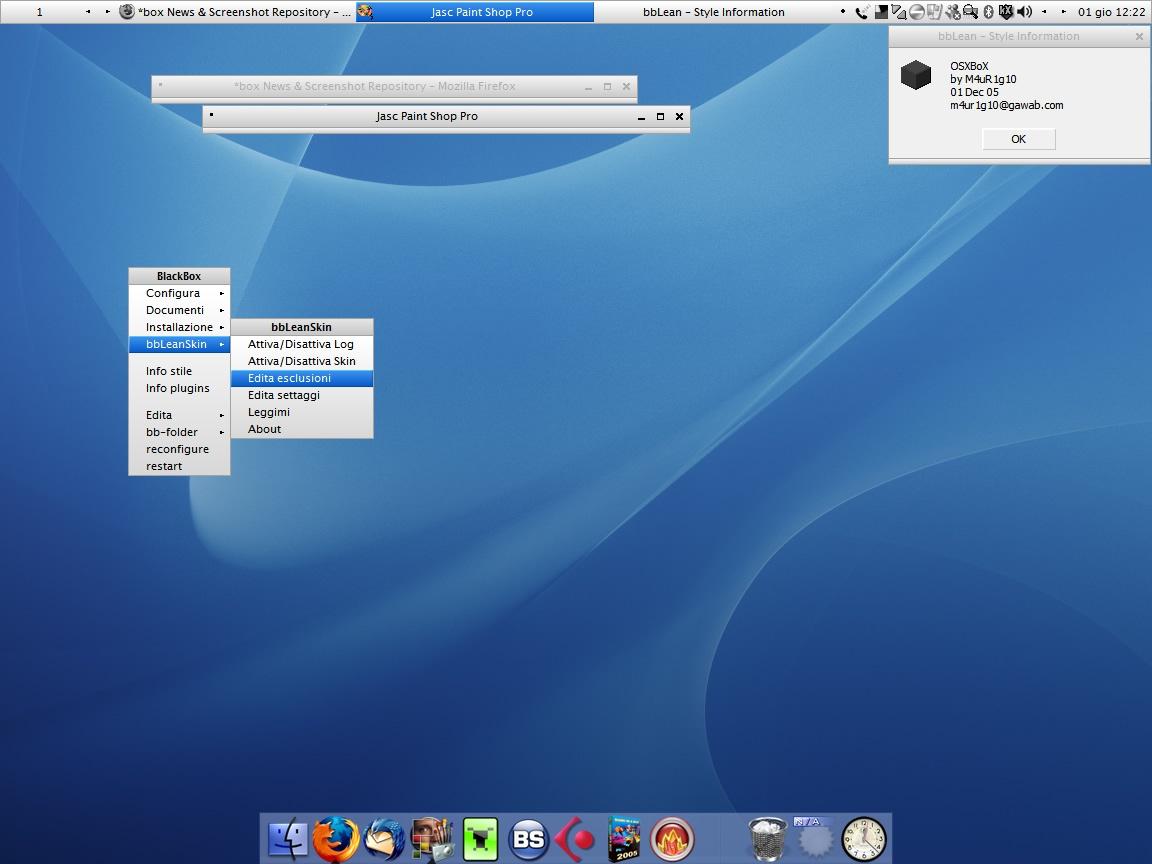Viewport: 1152px width, 864px height.
Task: Close the bbLean Style Information window
Action: [1139, 36]
